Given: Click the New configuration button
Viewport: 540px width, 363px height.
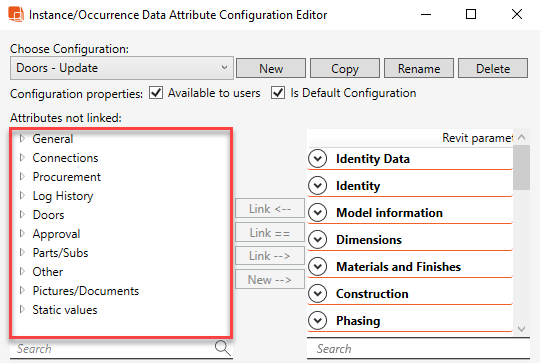Looking at the screenshot, I should click(271, 69).
